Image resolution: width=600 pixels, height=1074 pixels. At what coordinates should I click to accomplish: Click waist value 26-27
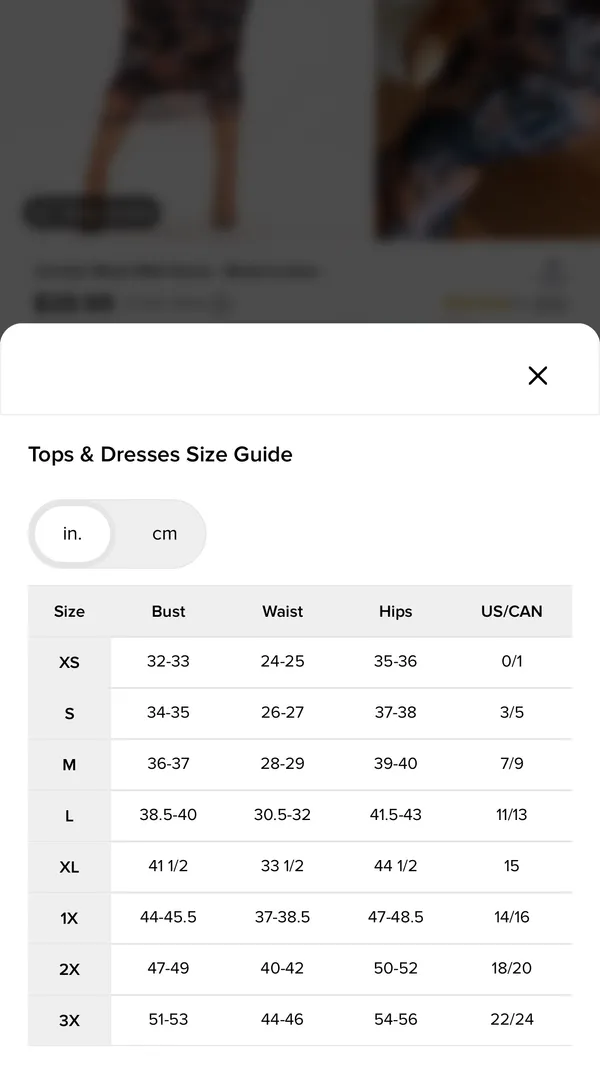coord(282,712)
